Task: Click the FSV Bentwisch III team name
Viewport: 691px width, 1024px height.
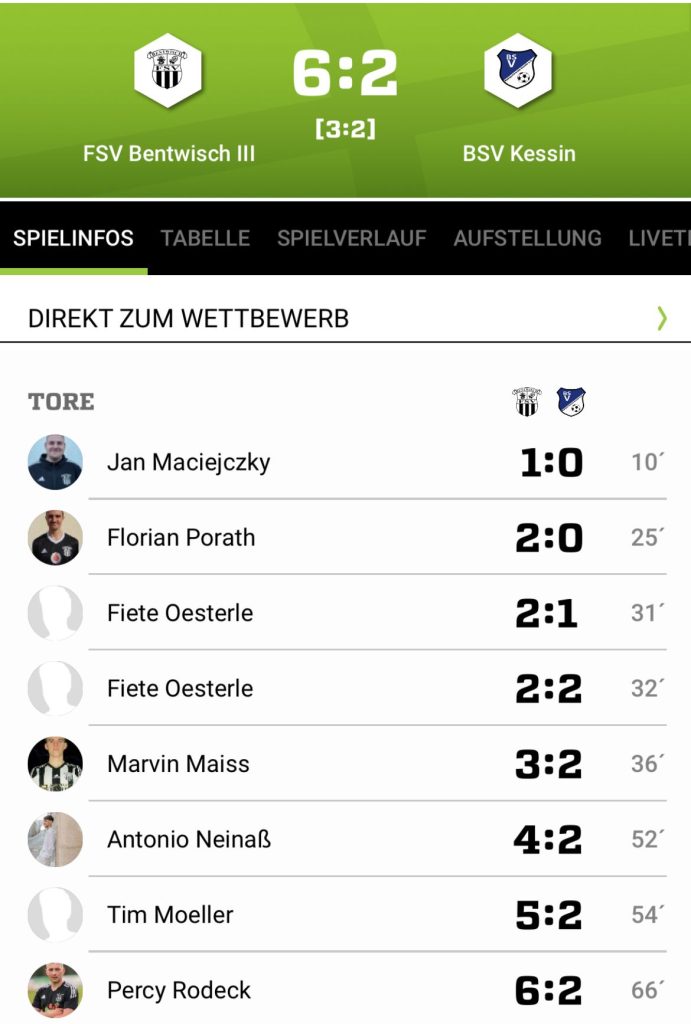Action: (x=169, y=154)
